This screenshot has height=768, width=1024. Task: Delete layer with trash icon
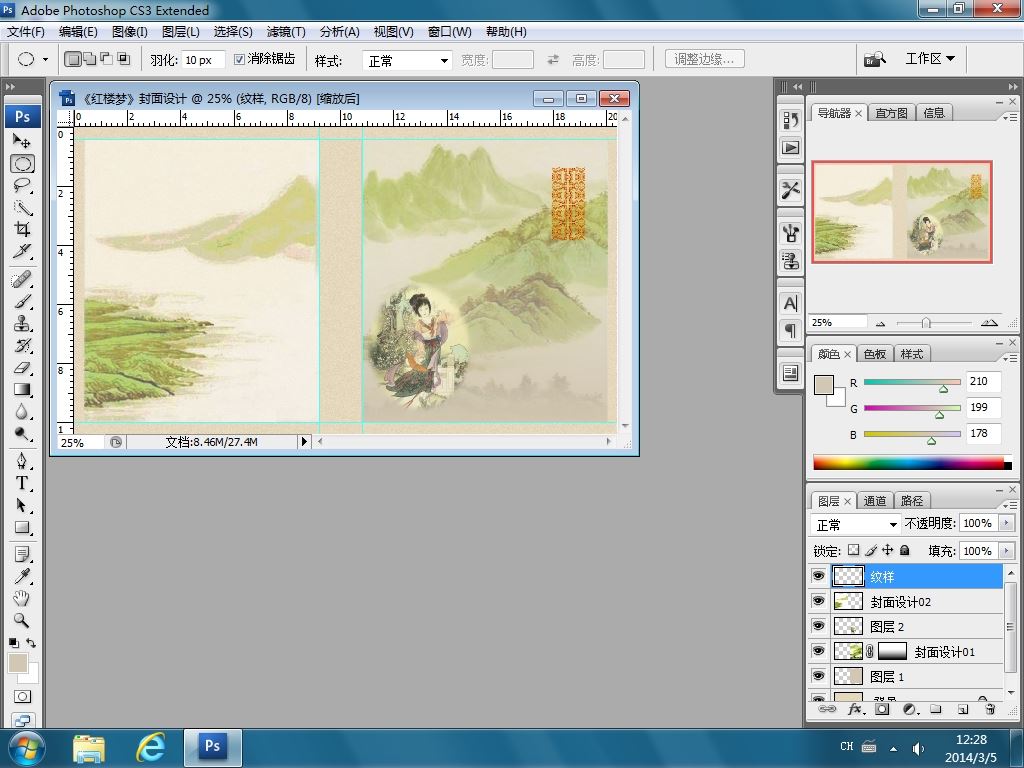pyautogui.click(x=990, y=709)
